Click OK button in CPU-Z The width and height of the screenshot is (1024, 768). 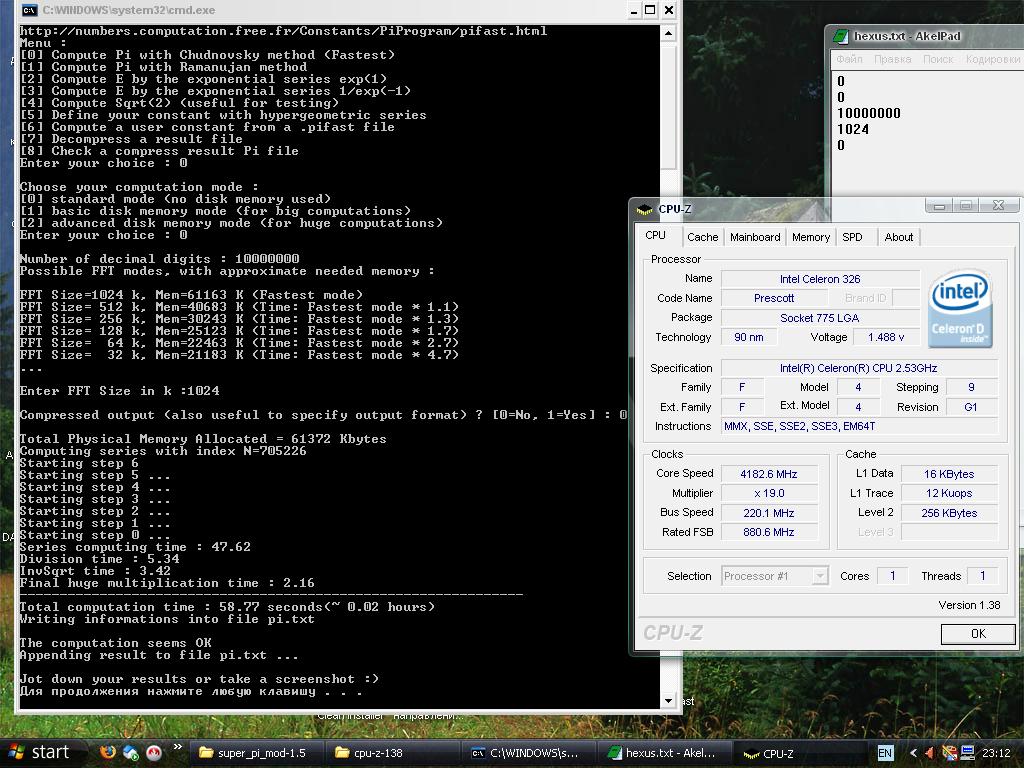(x=978, y=633)
